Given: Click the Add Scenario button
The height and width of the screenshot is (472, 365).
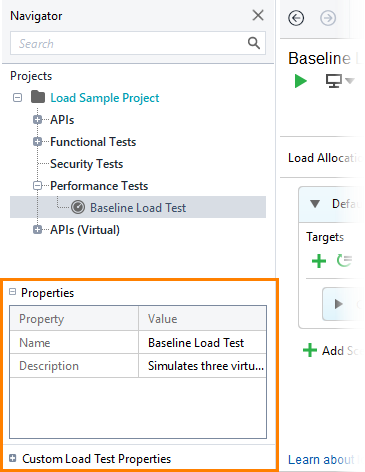Looking at the screenshot, I should pyautogui.click(x=332, y=351).
